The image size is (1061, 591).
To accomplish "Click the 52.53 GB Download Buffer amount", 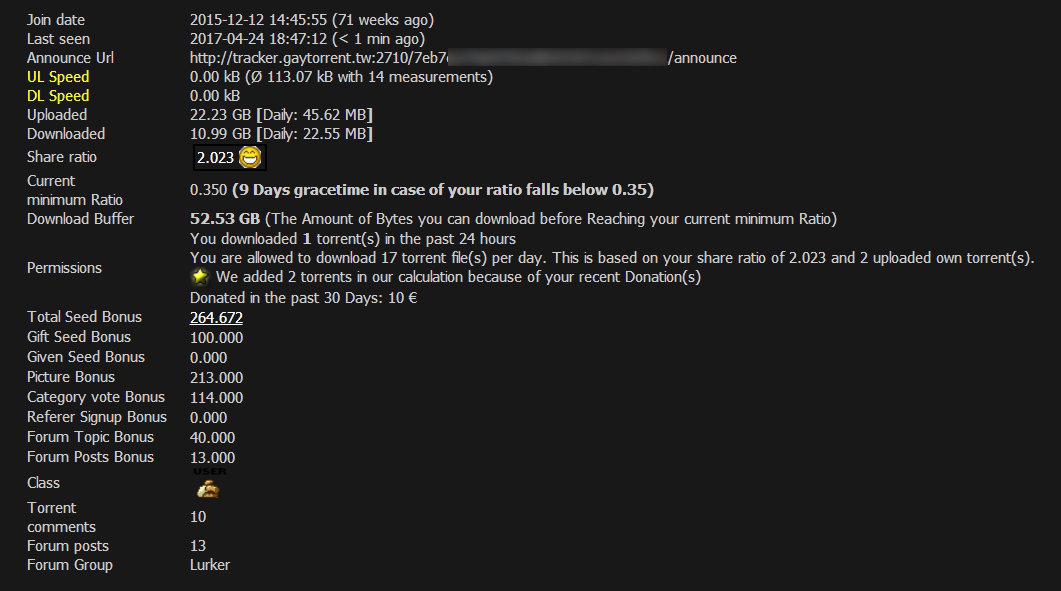I will click(225, 219).
